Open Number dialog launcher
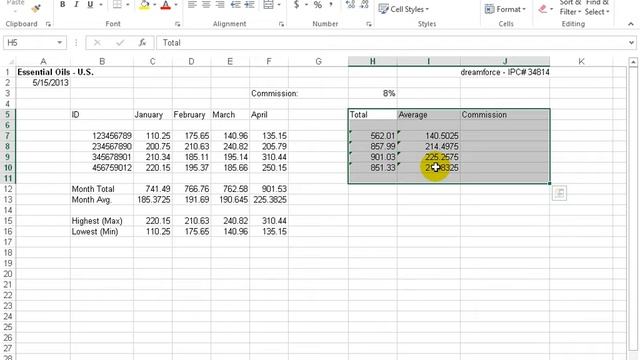This screenshot has width=640, height=360. [x=369, y=24]
